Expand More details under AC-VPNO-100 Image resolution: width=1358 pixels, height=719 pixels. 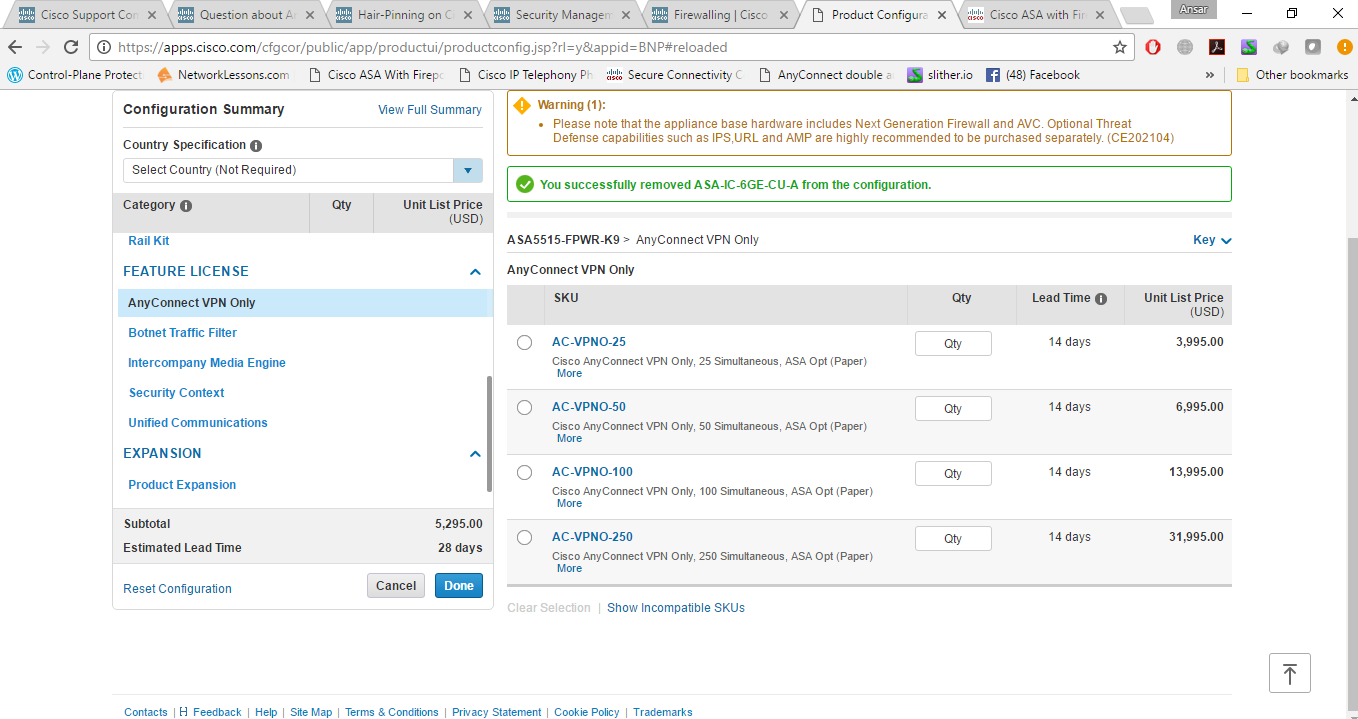pyautogui.click(x=569, y=503)
